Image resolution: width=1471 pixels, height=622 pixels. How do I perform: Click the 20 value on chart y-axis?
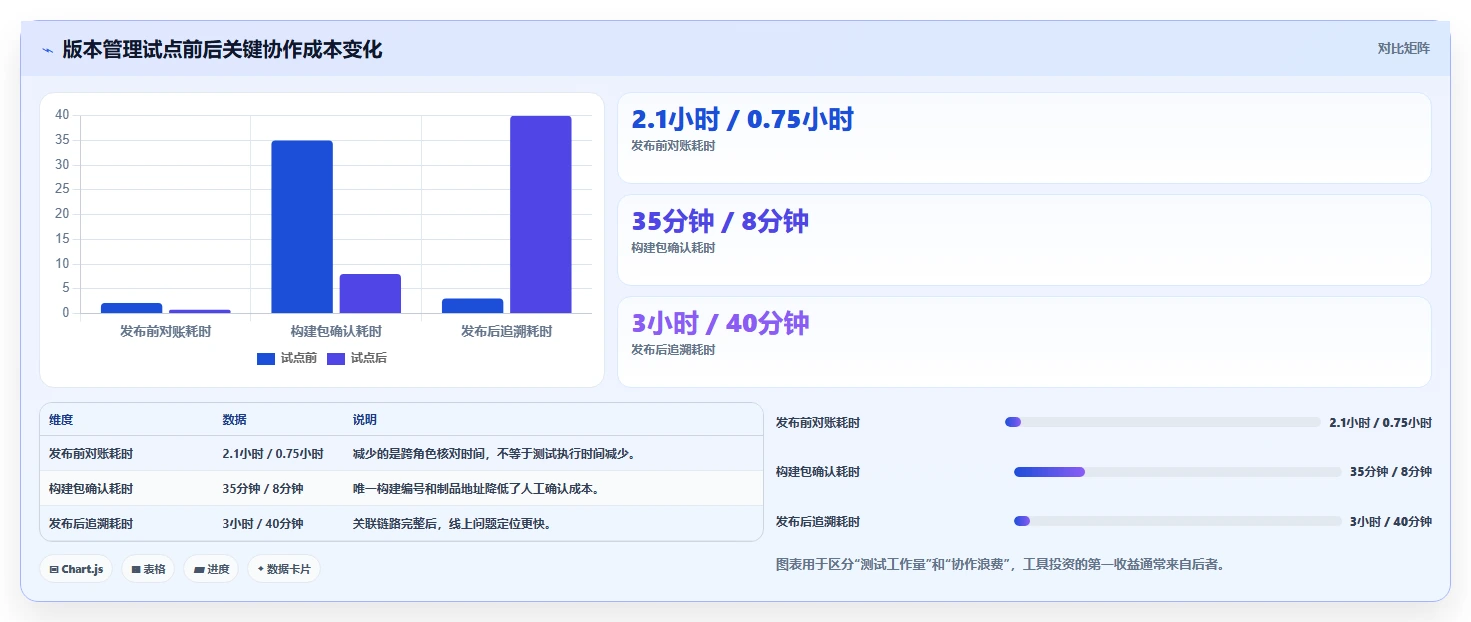[x=62, y=214]
